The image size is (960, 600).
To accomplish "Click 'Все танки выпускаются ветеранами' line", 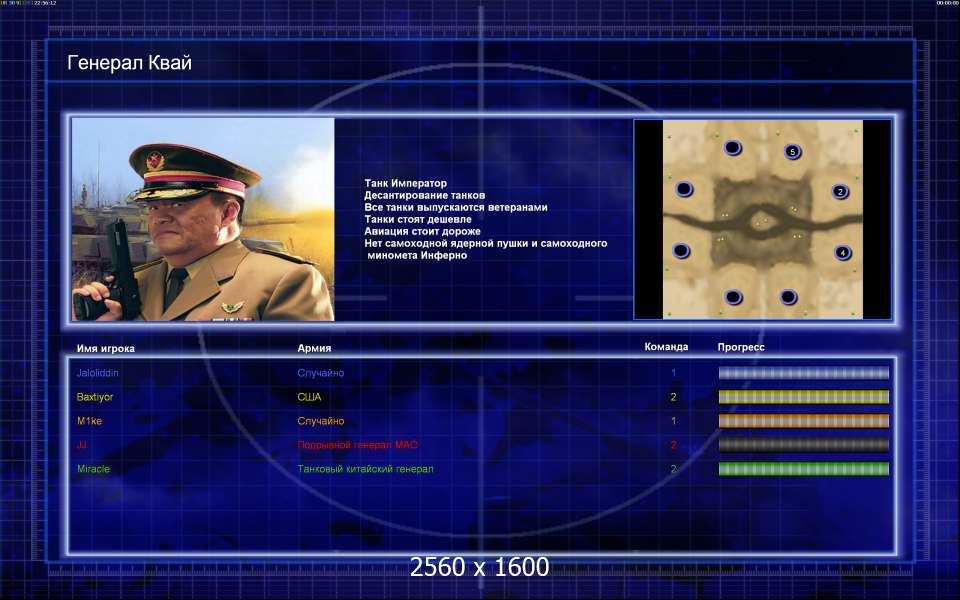I will coord(456,207).
